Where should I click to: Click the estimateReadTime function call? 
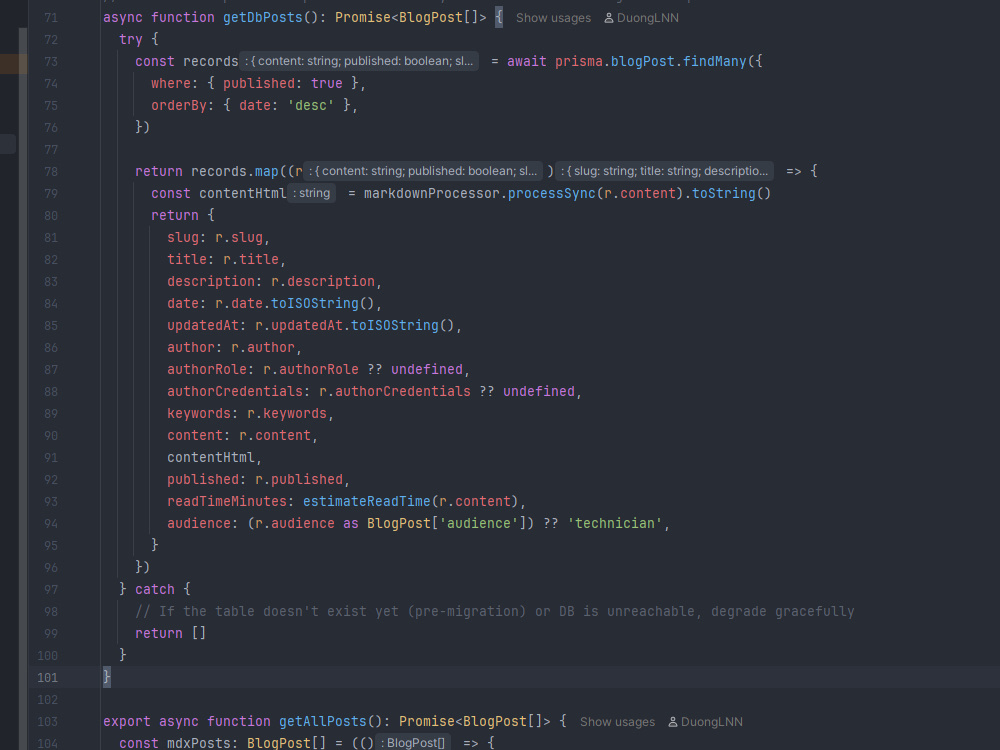(x=367, y=501)
